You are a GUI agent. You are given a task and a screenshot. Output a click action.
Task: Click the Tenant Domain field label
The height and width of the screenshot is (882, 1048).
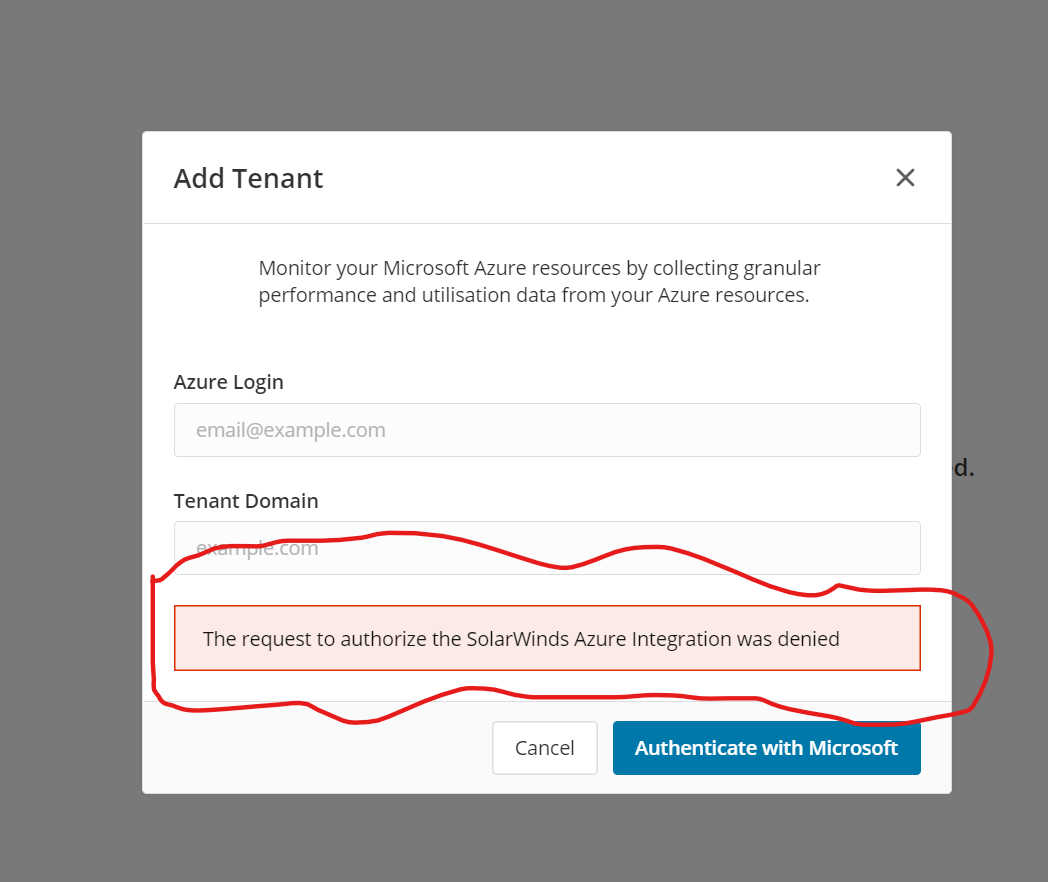point(246,500)
